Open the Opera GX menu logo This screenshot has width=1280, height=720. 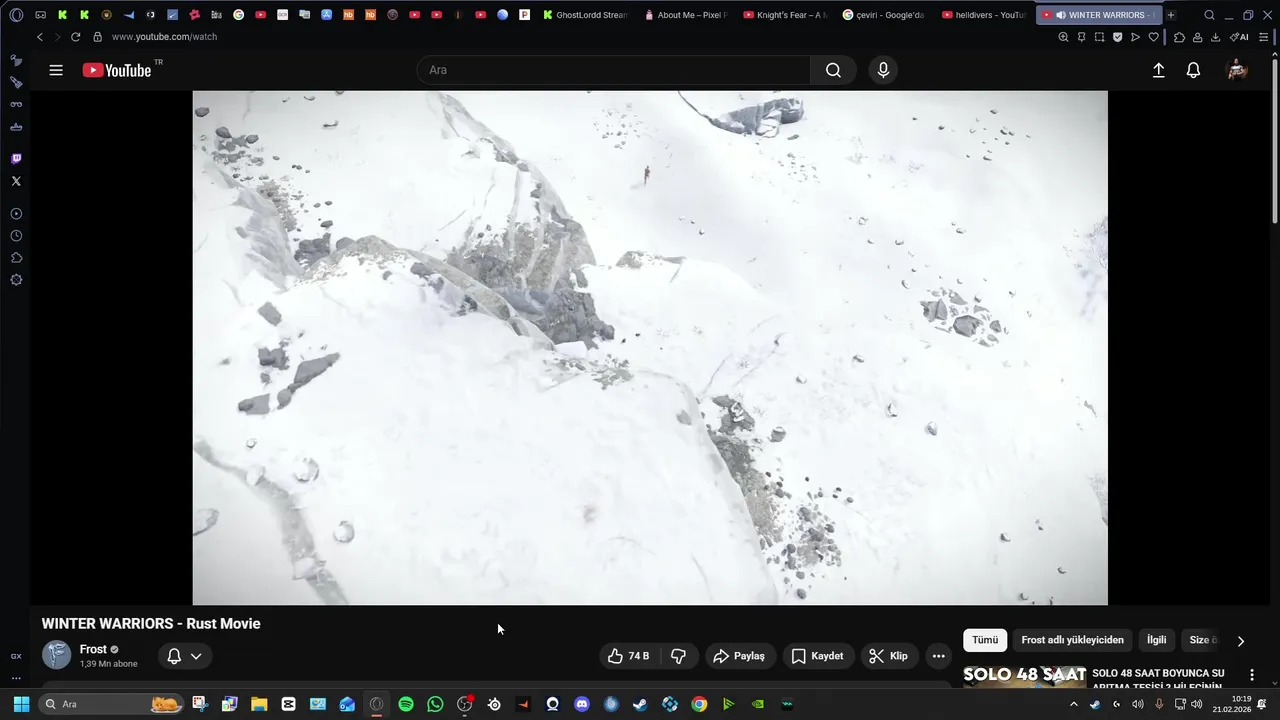point(16,15)
